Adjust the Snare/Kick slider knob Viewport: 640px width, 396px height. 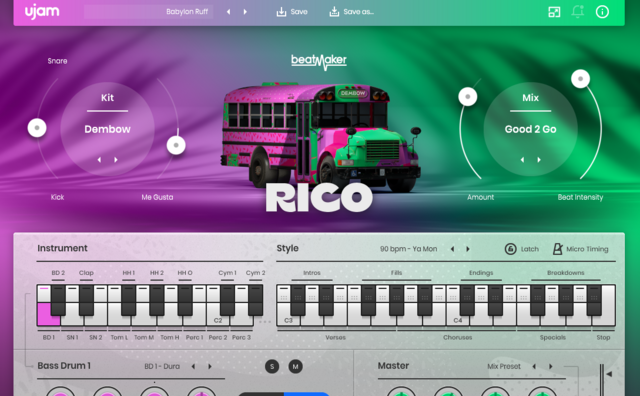pyautogui.click(x=37, y=128)
